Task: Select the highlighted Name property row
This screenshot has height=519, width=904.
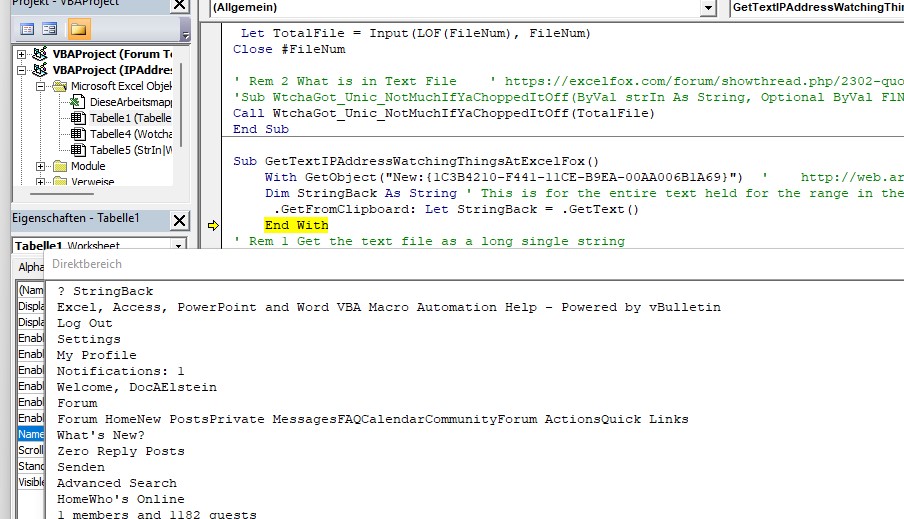Action: (x=31, y=434)
